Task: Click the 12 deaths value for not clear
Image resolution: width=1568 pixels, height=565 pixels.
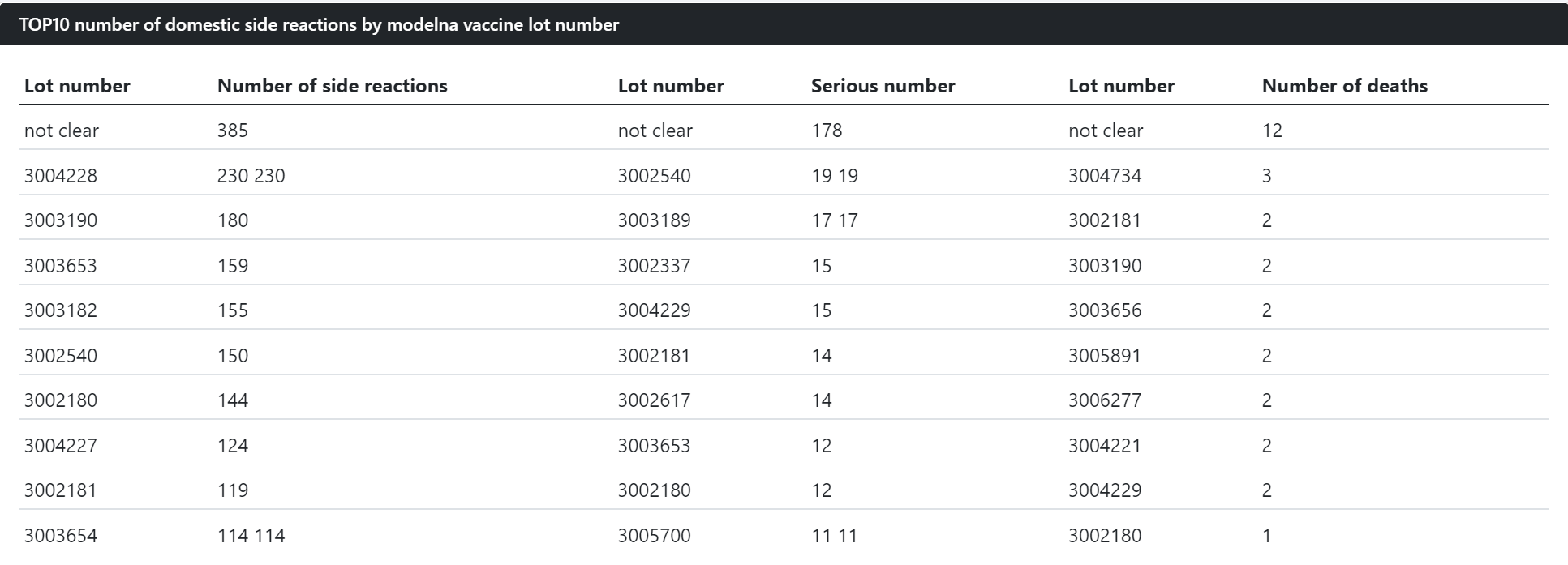Action: (1272, 131)
